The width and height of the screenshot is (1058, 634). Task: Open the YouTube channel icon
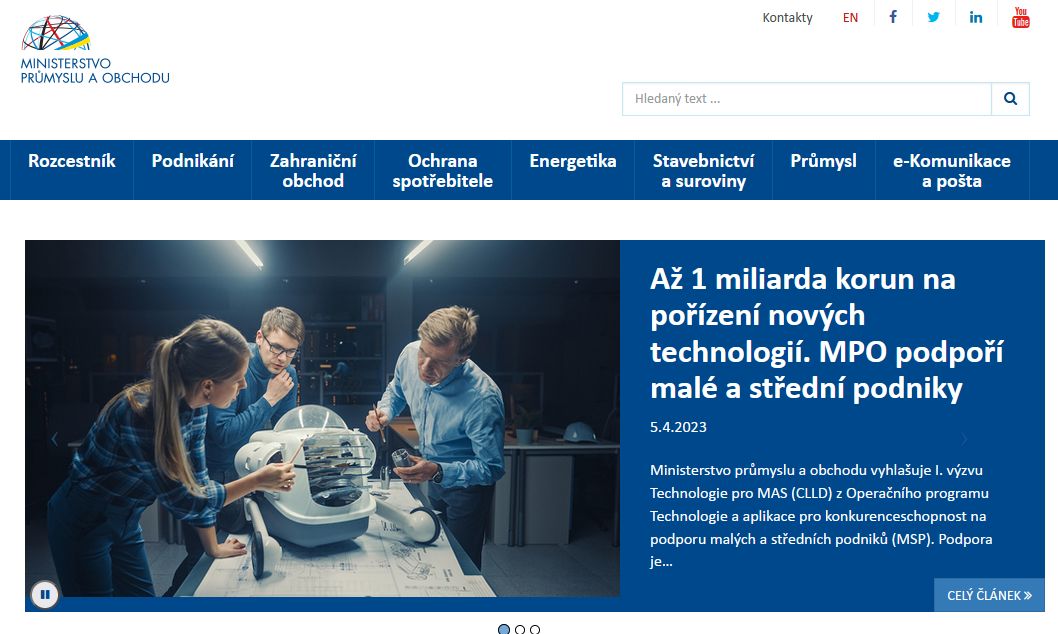tap(1020, 17)
